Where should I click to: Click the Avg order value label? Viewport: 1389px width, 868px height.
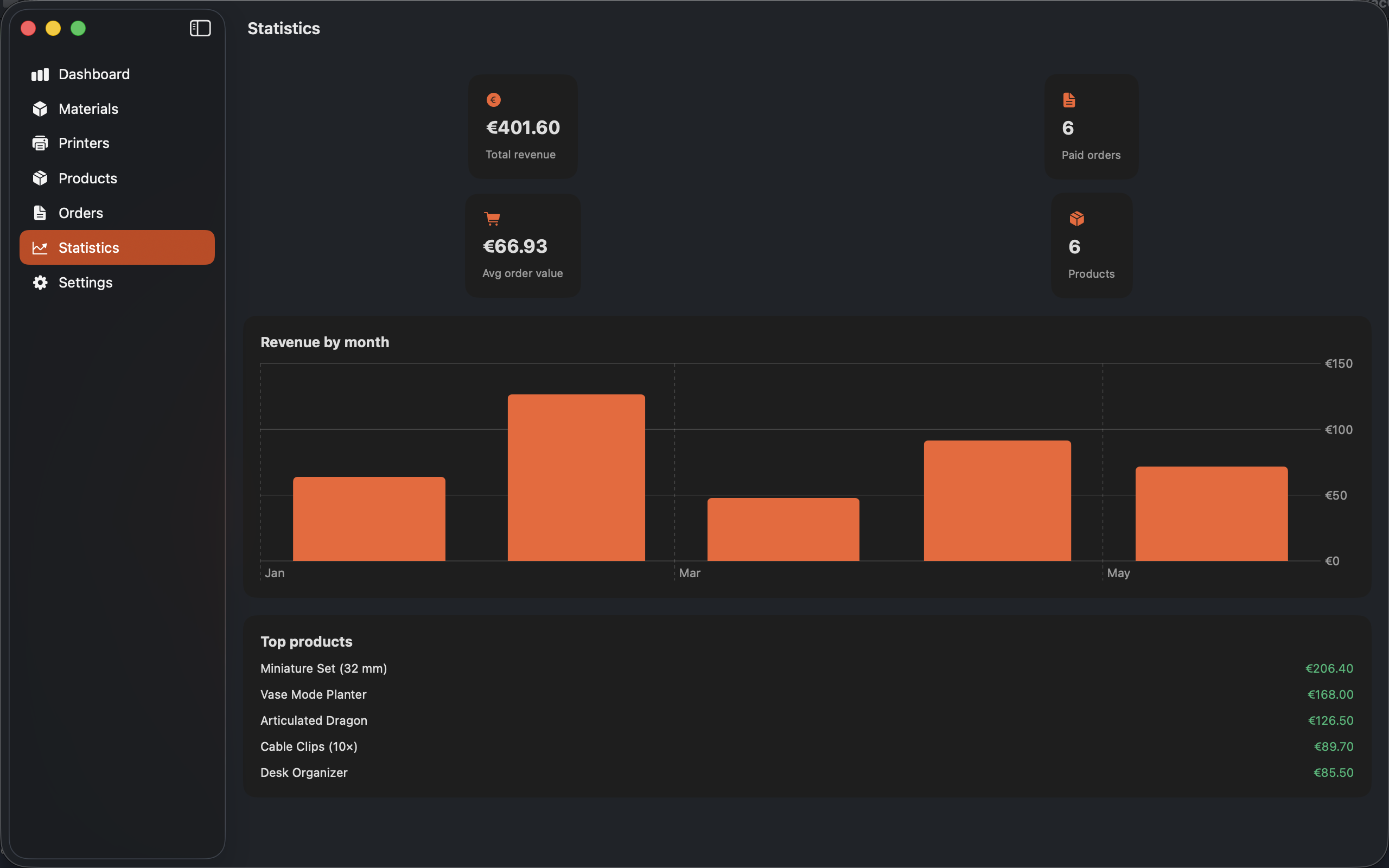click(523, 274)
